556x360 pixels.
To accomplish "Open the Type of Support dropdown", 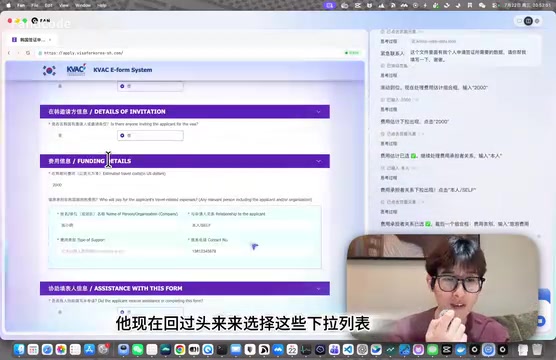I will click(119, 251).
